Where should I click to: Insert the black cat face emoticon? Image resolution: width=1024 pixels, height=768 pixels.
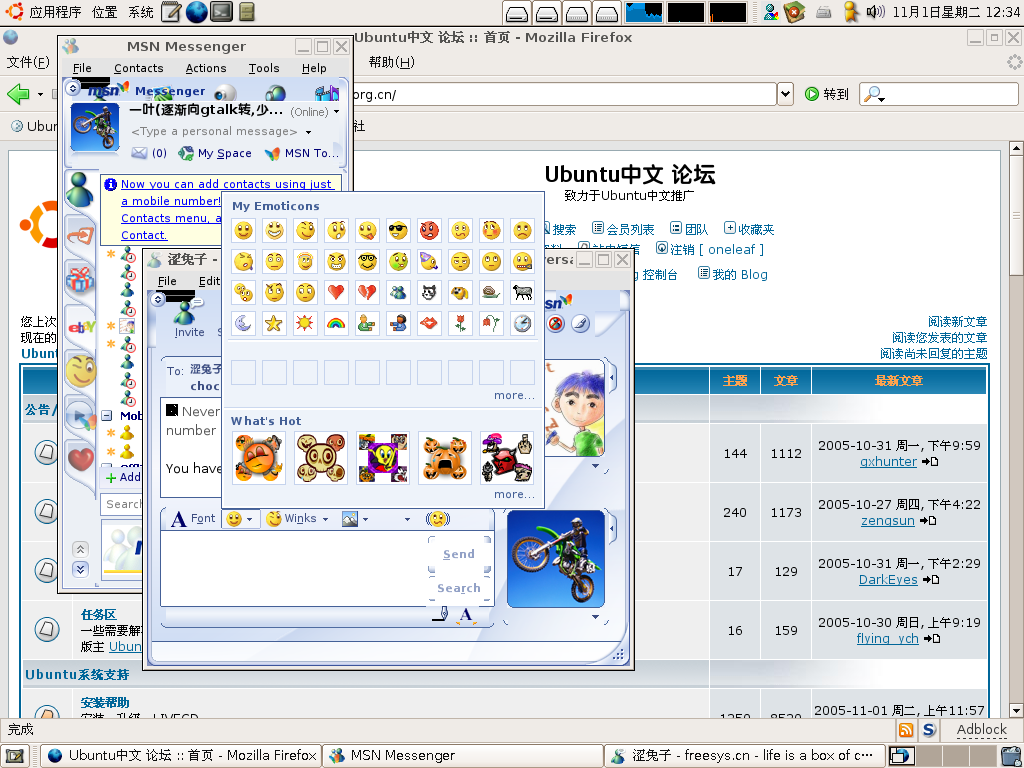(x=429, y=292)
